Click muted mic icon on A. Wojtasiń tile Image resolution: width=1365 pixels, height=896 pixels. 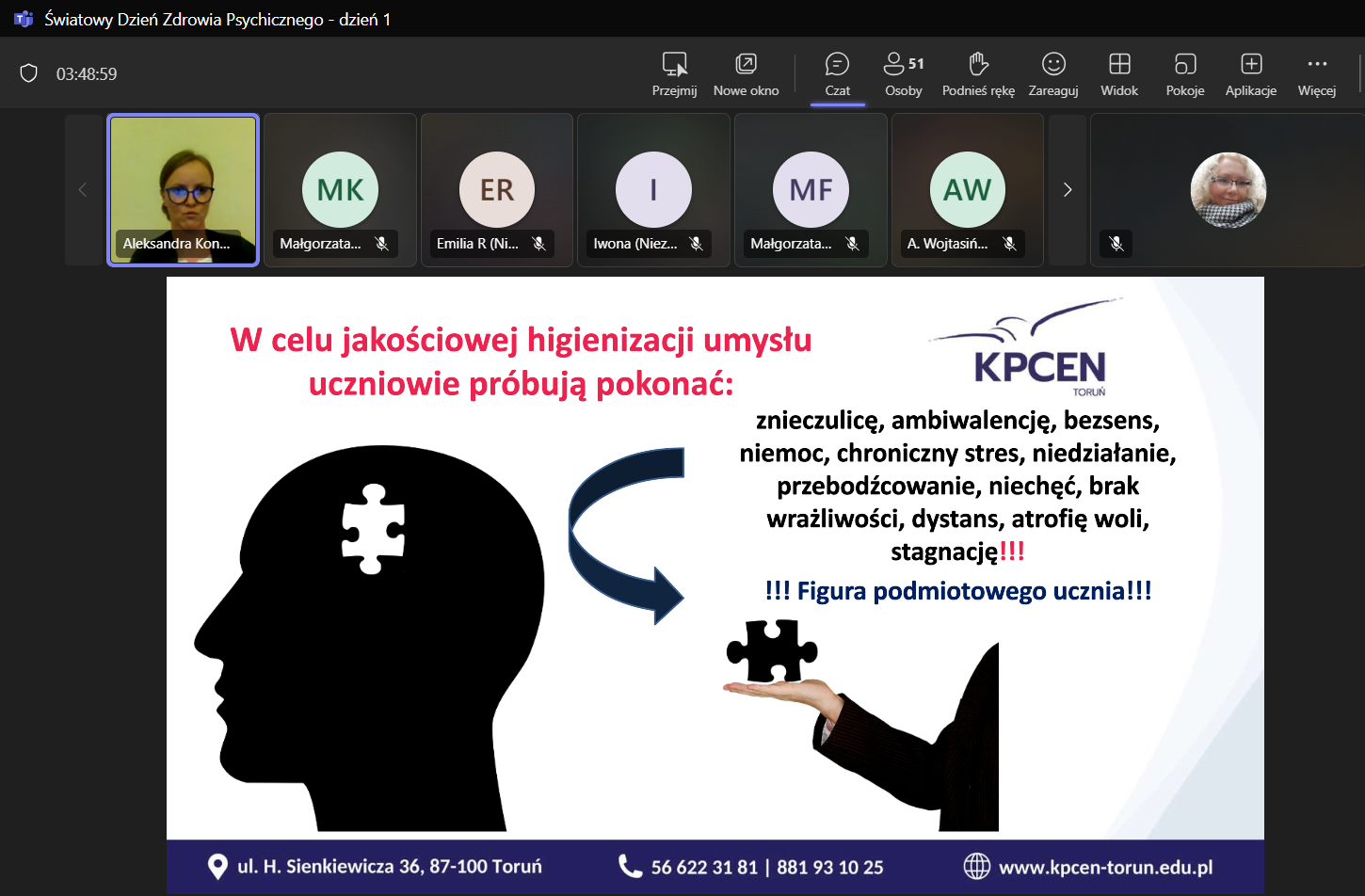1010,244
